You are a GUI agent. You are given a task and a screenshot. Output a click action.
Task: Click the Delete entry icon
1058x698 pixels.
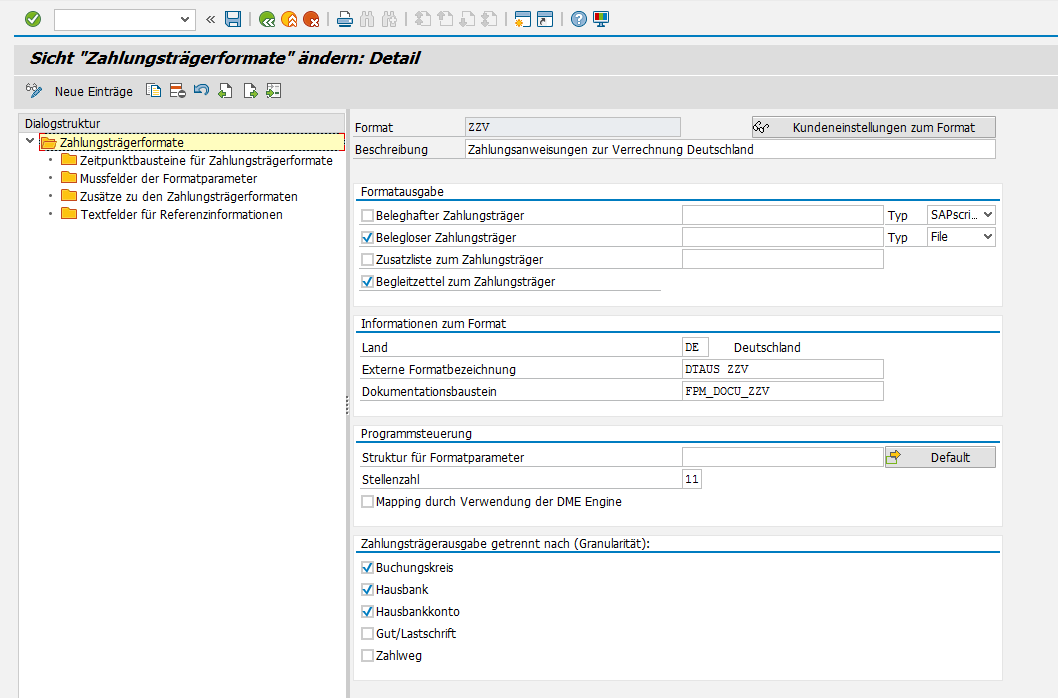[177, 91]
